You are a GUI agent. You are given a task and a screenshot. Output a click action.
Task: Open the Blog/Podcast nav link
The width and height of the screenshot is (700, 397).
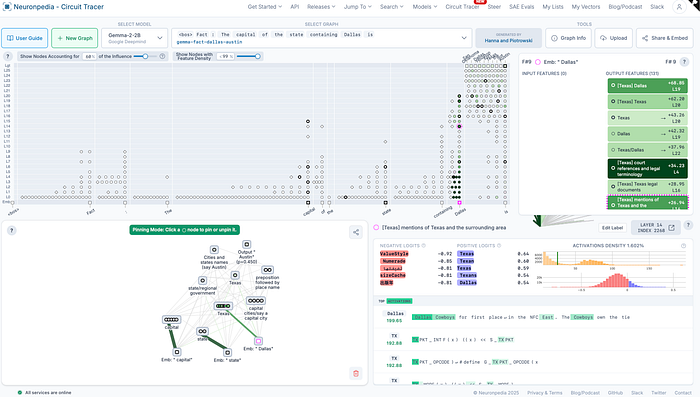tap(625, 7)
